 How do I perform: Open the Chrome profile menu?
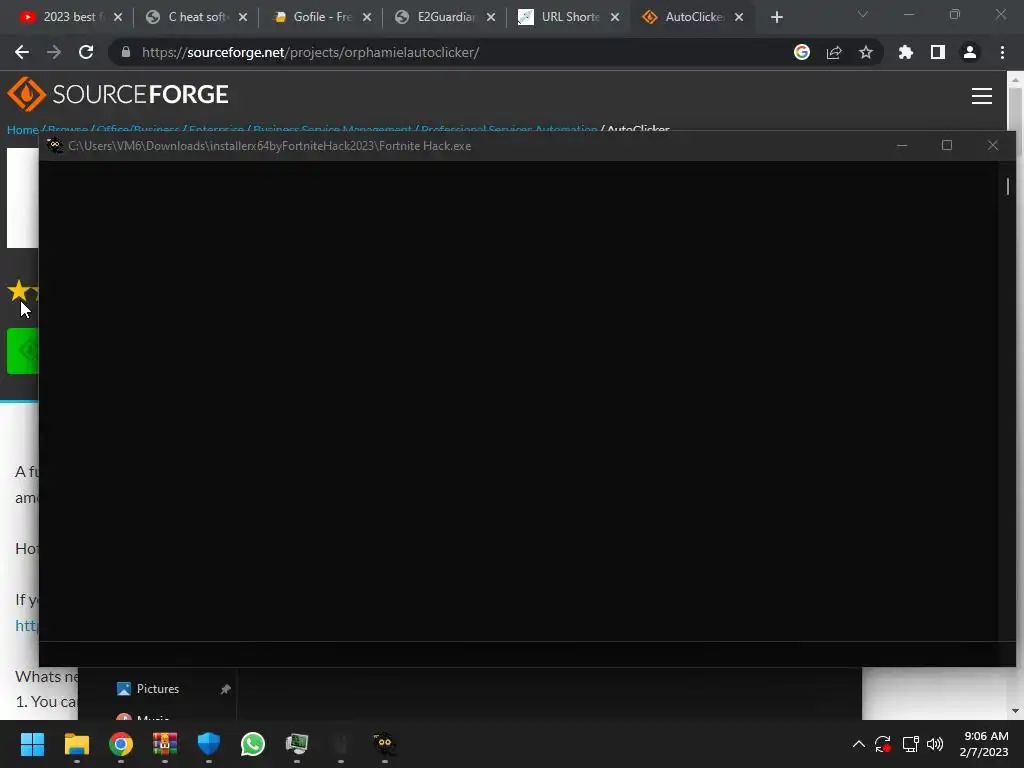tap(970, 52)
